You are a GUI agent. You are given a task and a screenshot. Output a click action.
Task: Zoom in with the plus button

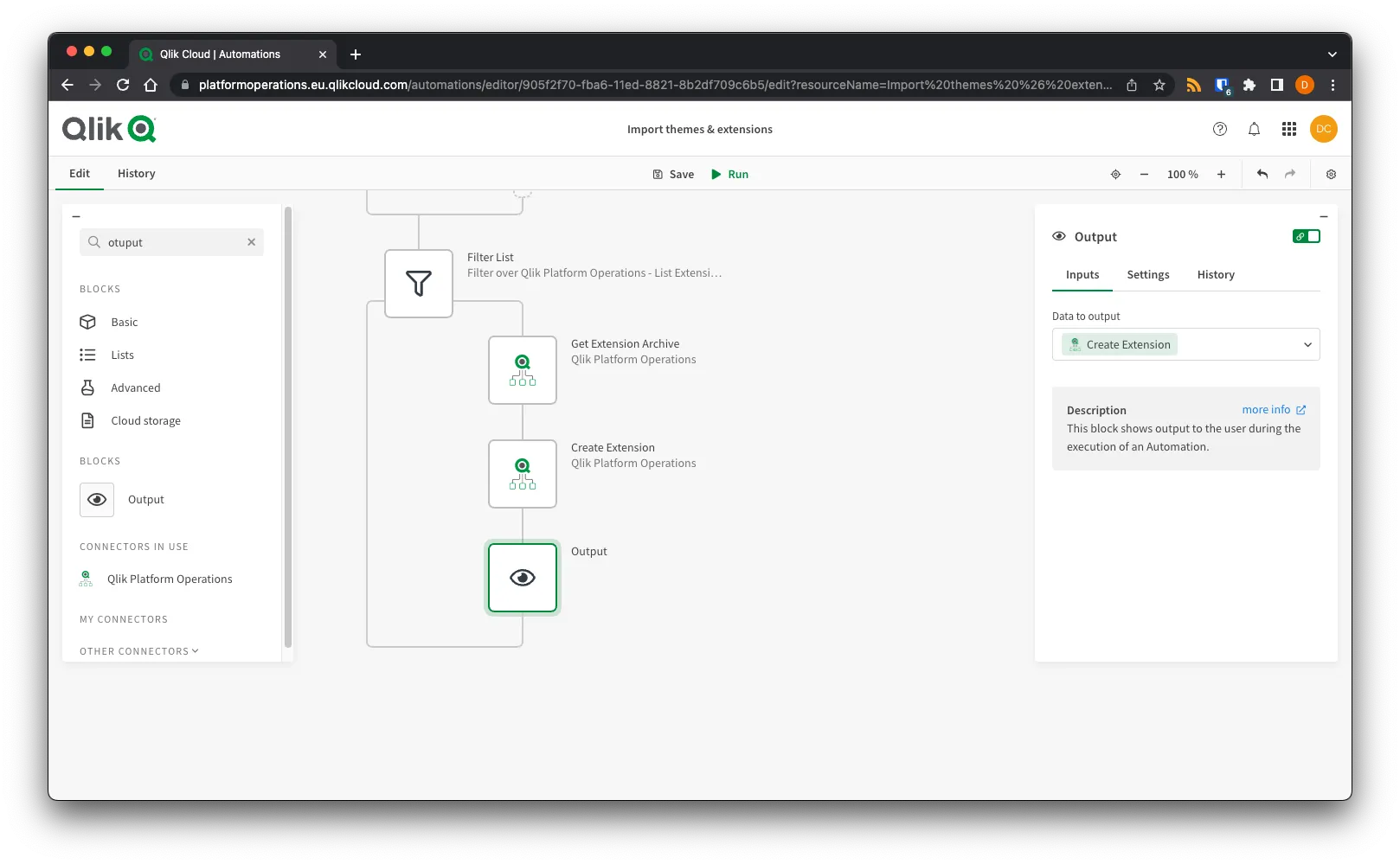pos(1221,174)
